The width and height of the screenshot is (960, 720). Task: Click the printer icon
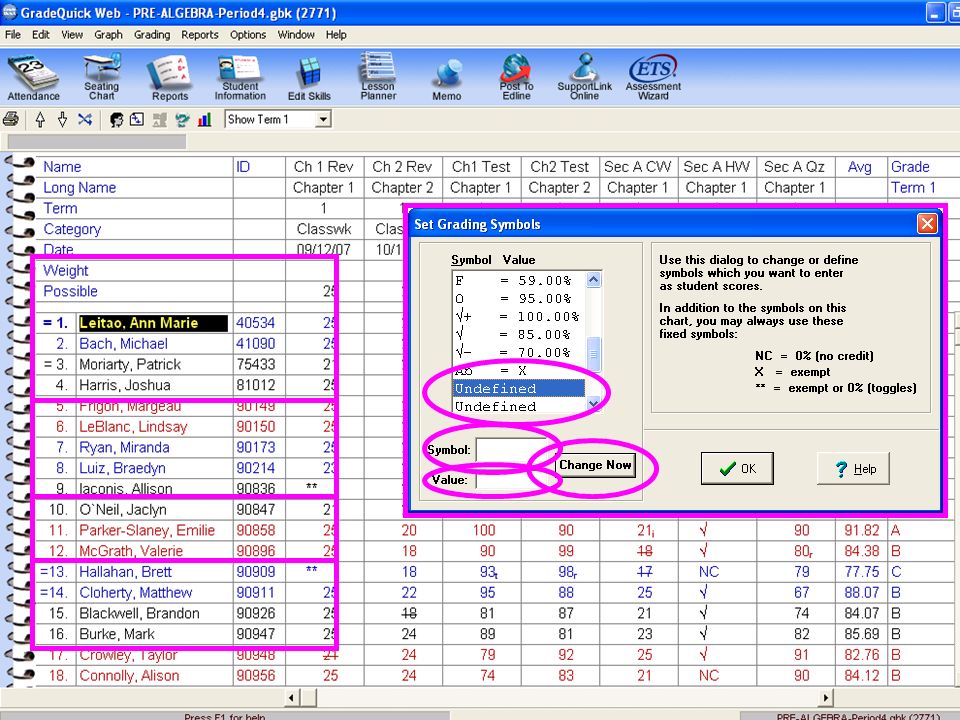tap(11, 119)
